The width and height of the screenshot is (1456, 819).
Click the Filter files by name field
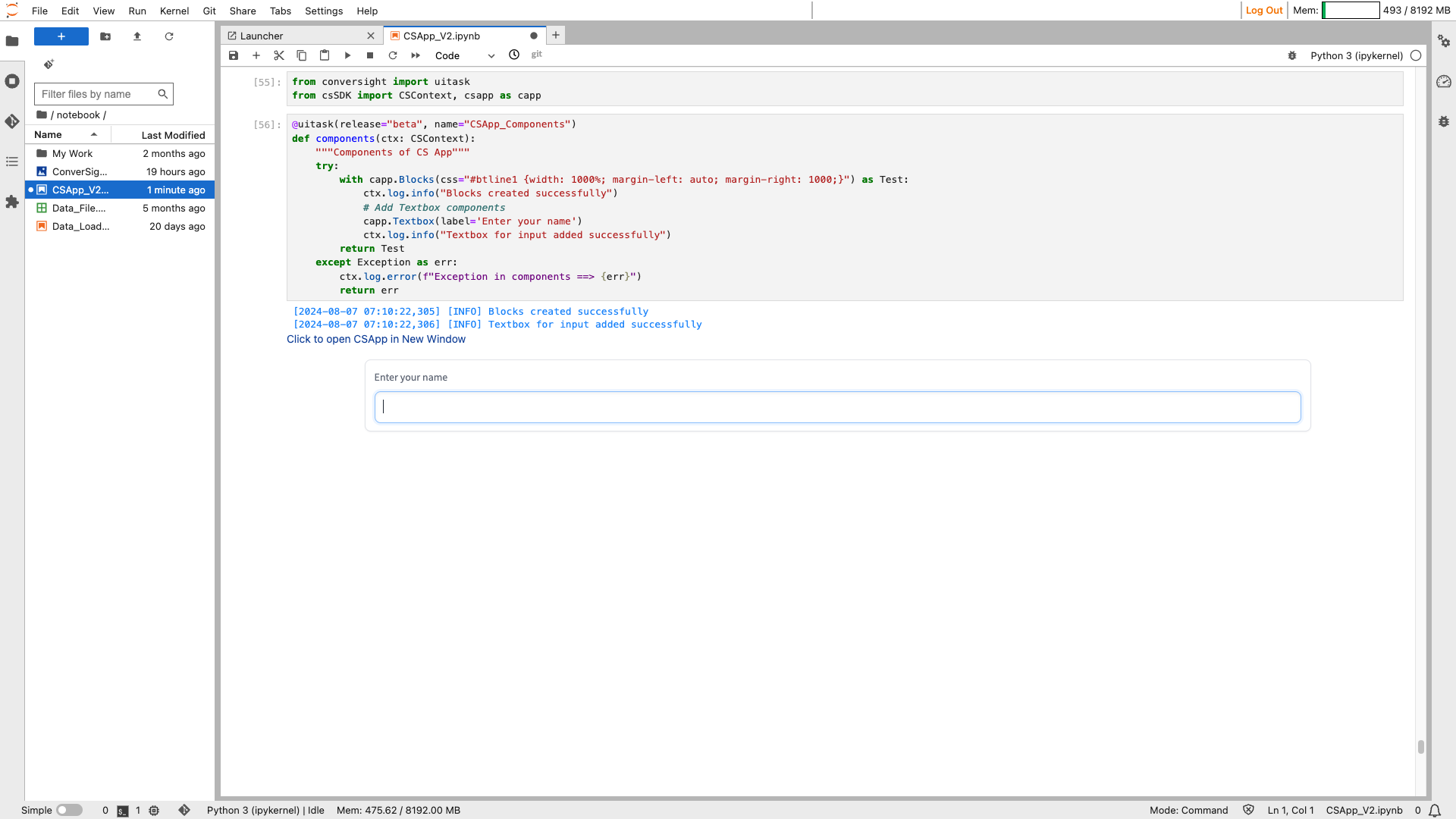[x=103, y=94]
